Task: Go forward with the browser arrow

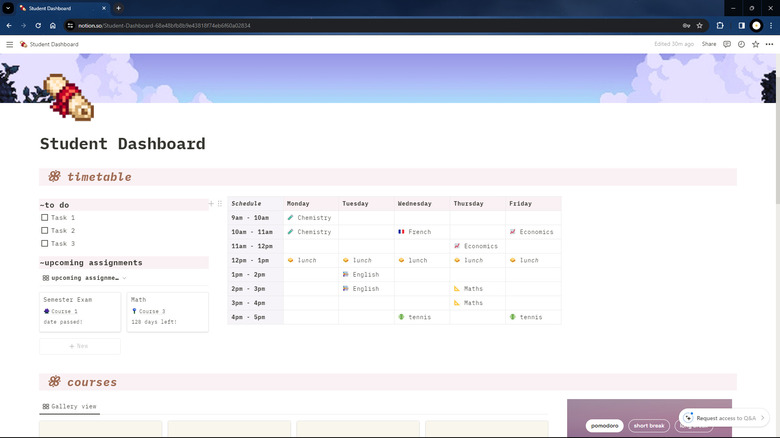Action: 23,25
